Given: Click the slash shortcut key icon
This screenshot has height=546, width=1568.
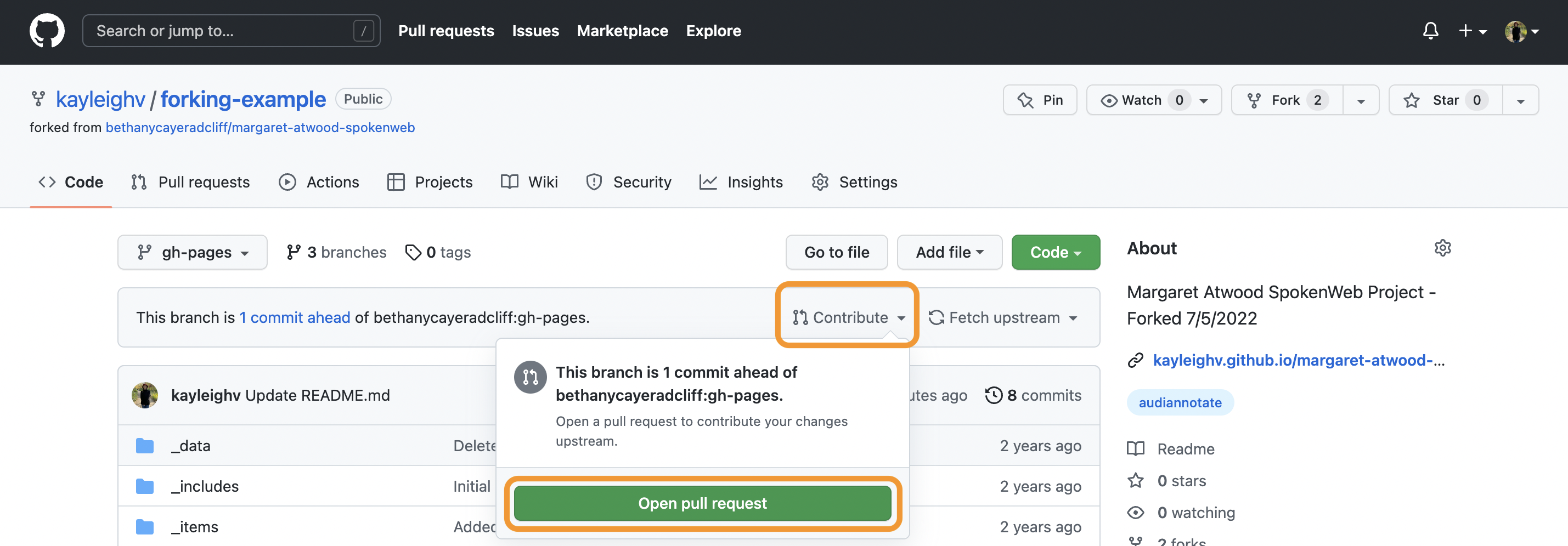Looking at the screenshot, I should coord(363,30).
